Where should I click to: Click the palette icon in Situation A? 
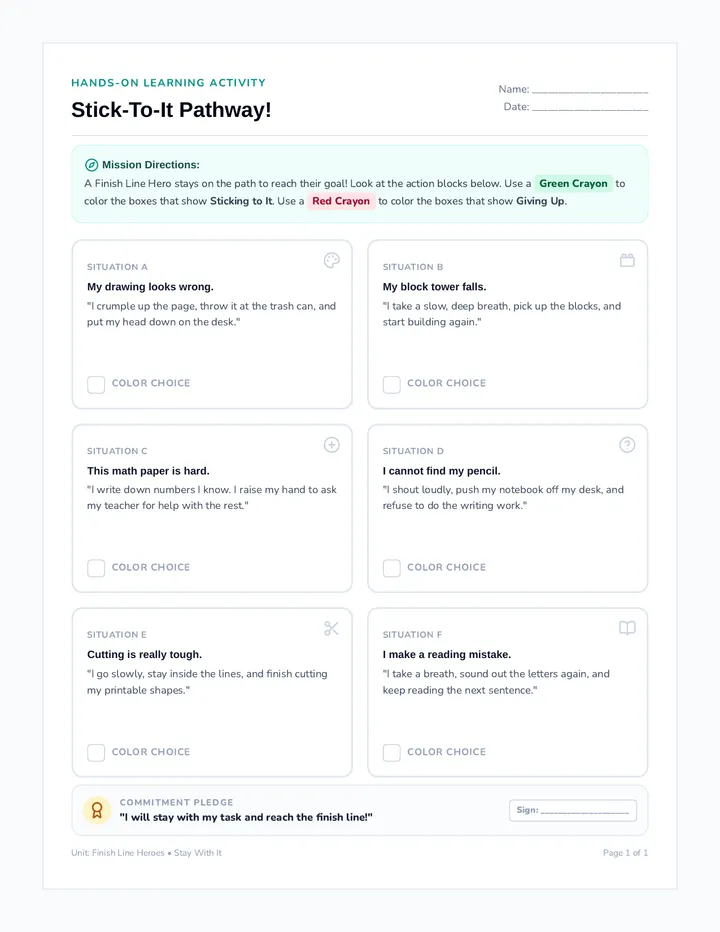pos(332,260)
